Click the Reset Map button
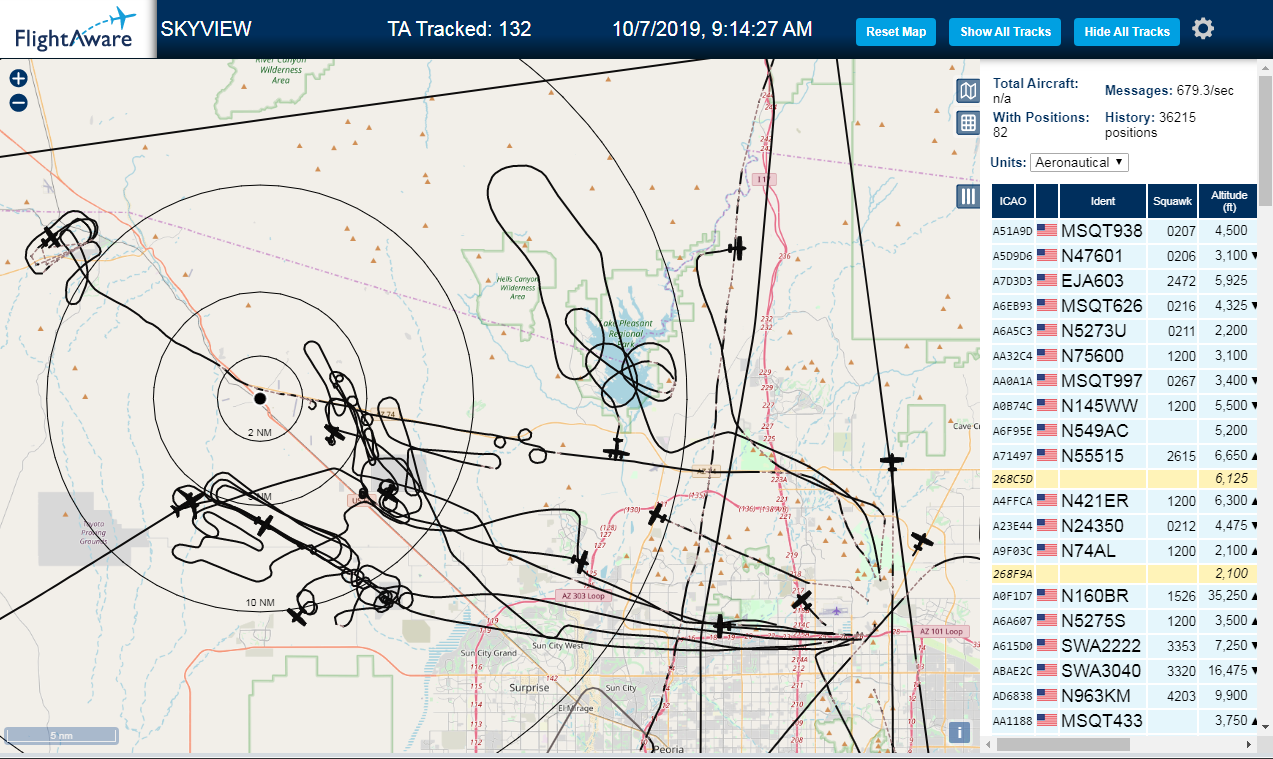This screenshot has width=1273, height=759. (x=896, y=32)
